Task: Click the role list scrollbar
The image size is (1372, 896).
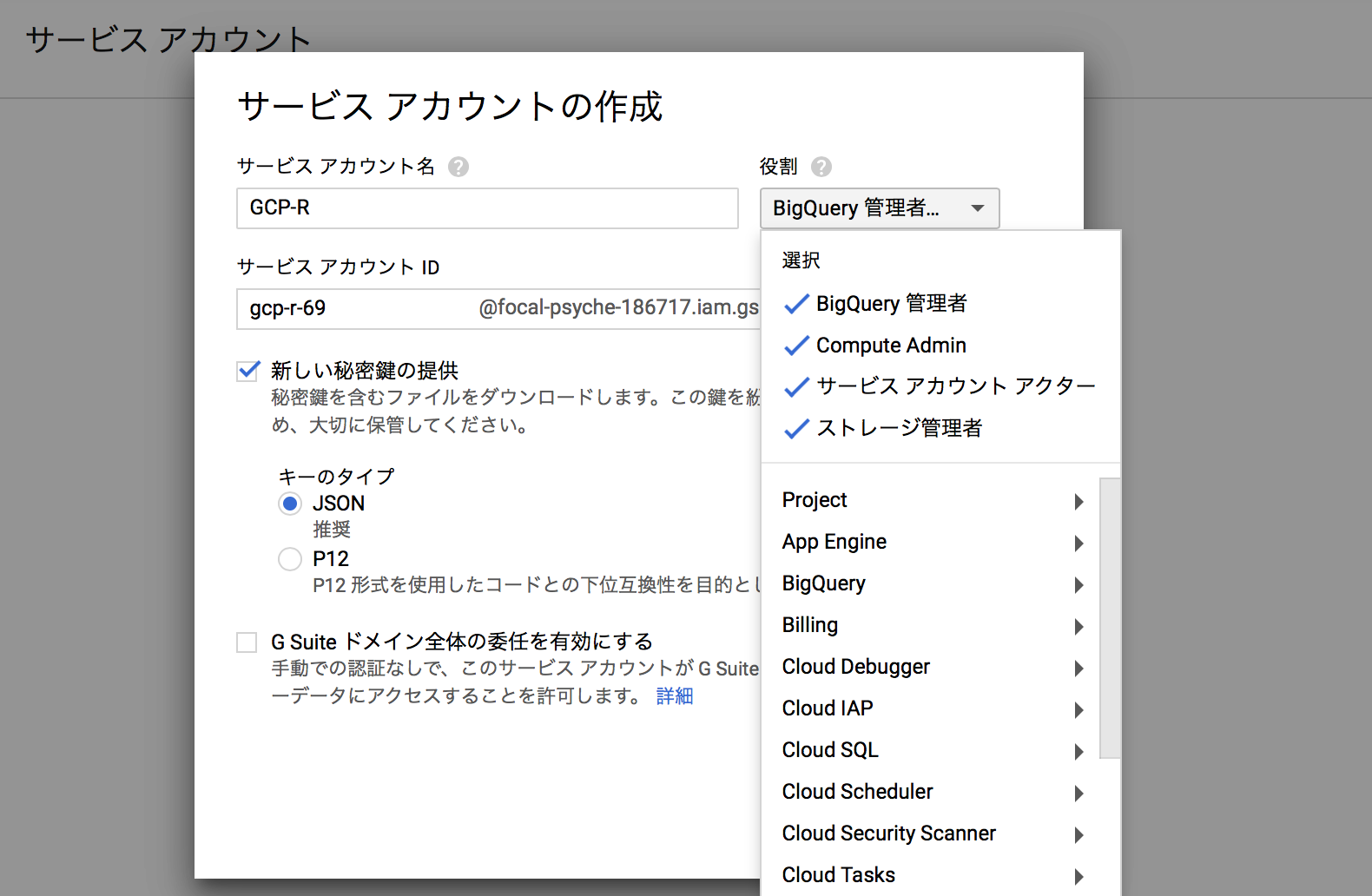Action: click(x=1110, y=618)
